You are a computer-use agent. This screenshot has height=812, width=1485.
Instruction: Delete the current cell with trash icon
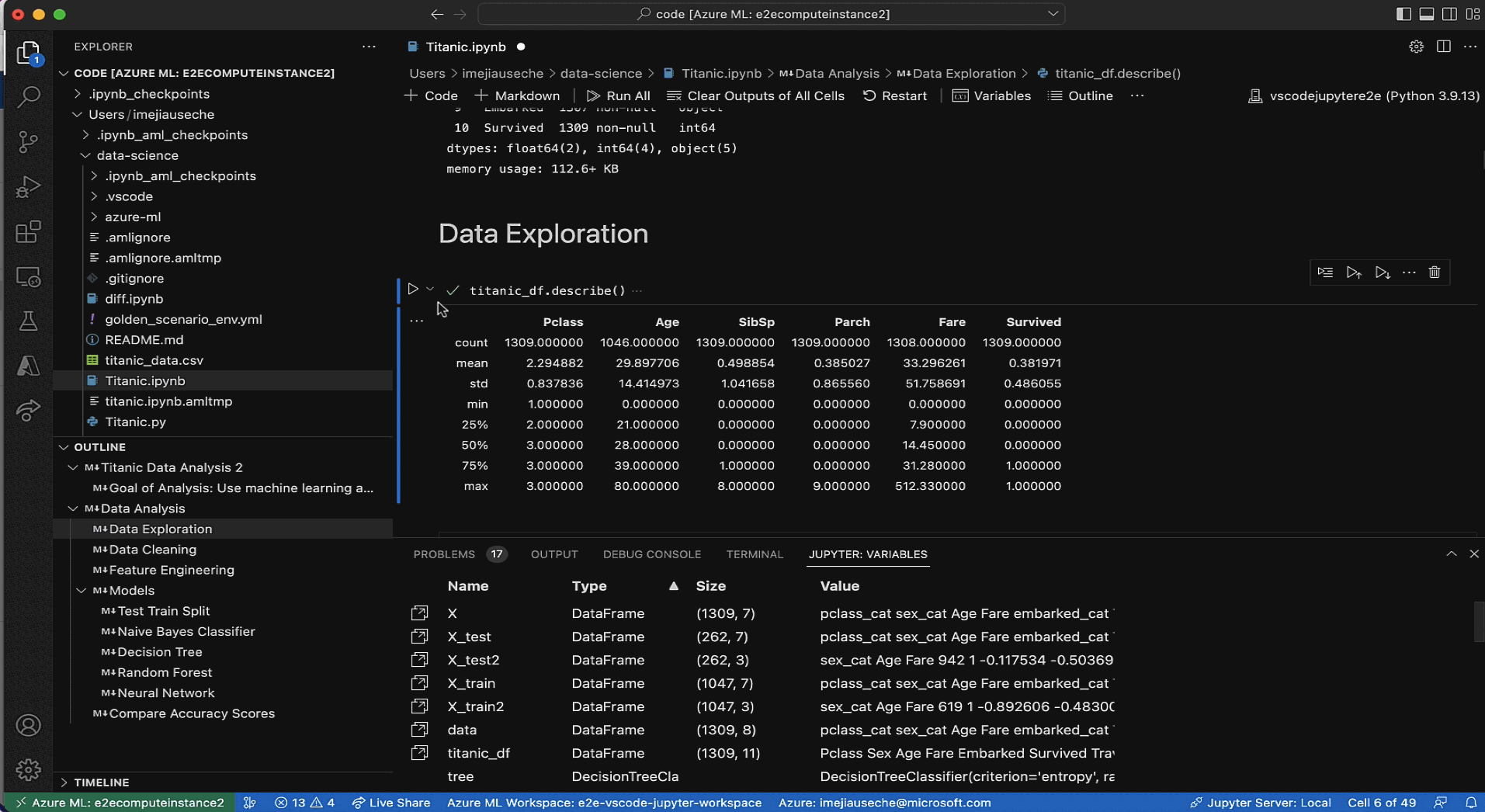click(1435, 272)
